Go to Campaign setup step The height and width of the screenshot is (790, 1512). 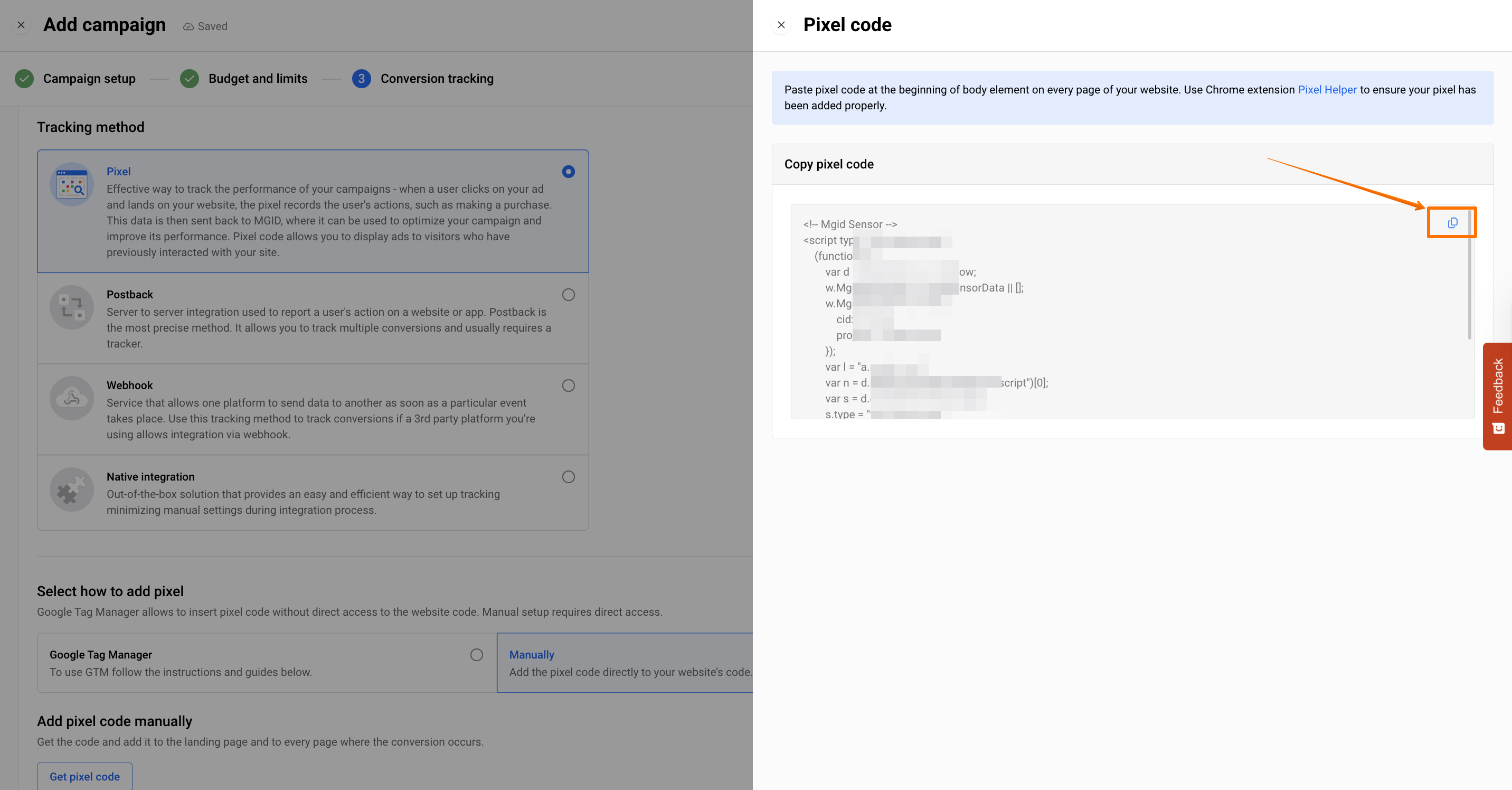[x=89, y=79]
